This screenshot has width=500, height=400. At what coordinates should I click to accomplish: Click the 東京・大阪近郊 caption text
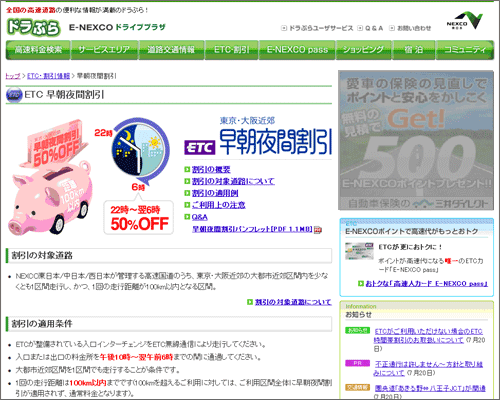point(247,121)
